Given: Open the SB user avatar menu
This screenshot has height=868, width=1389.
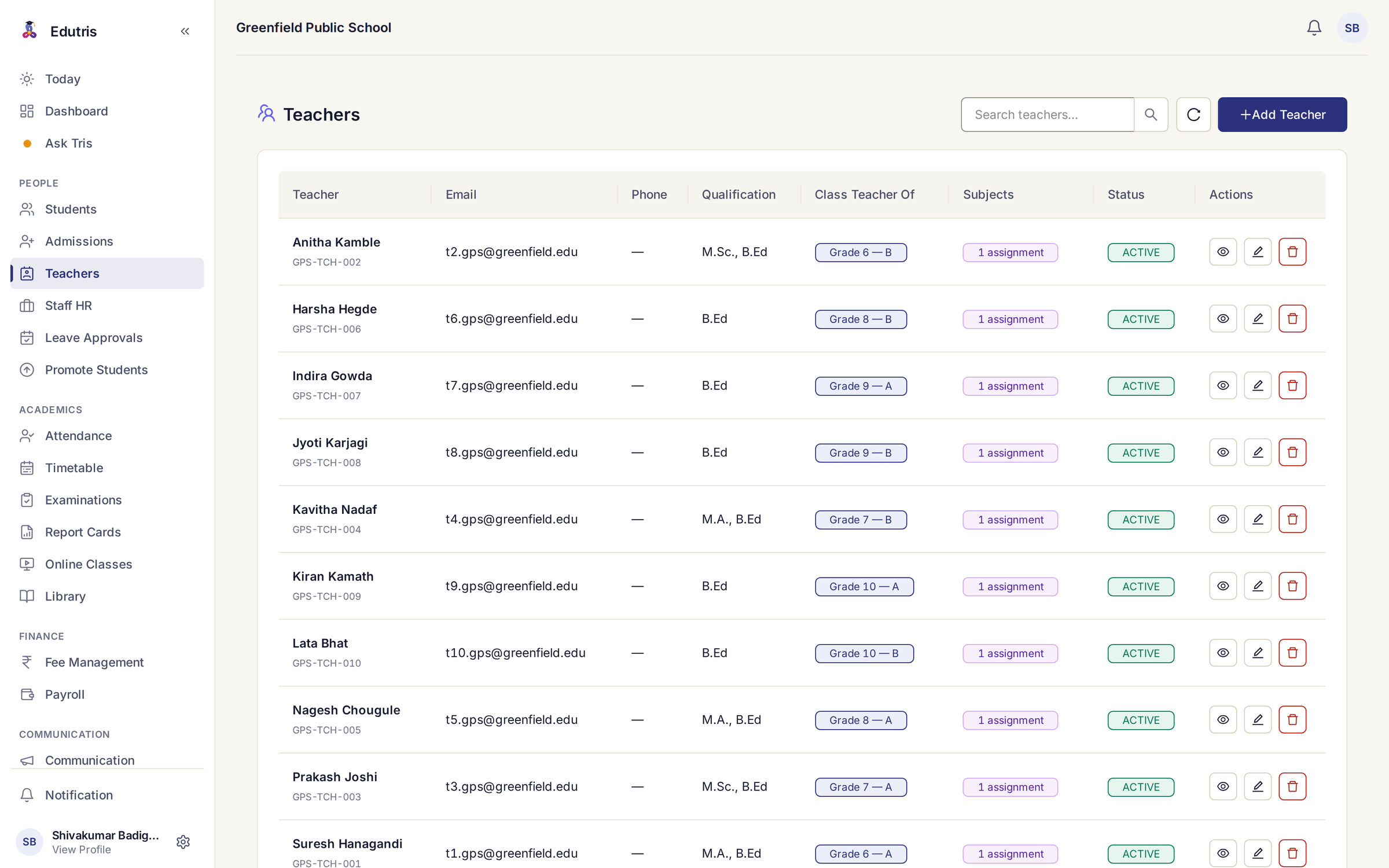Looking at the screenshot, I should [x=1352, y=28].
